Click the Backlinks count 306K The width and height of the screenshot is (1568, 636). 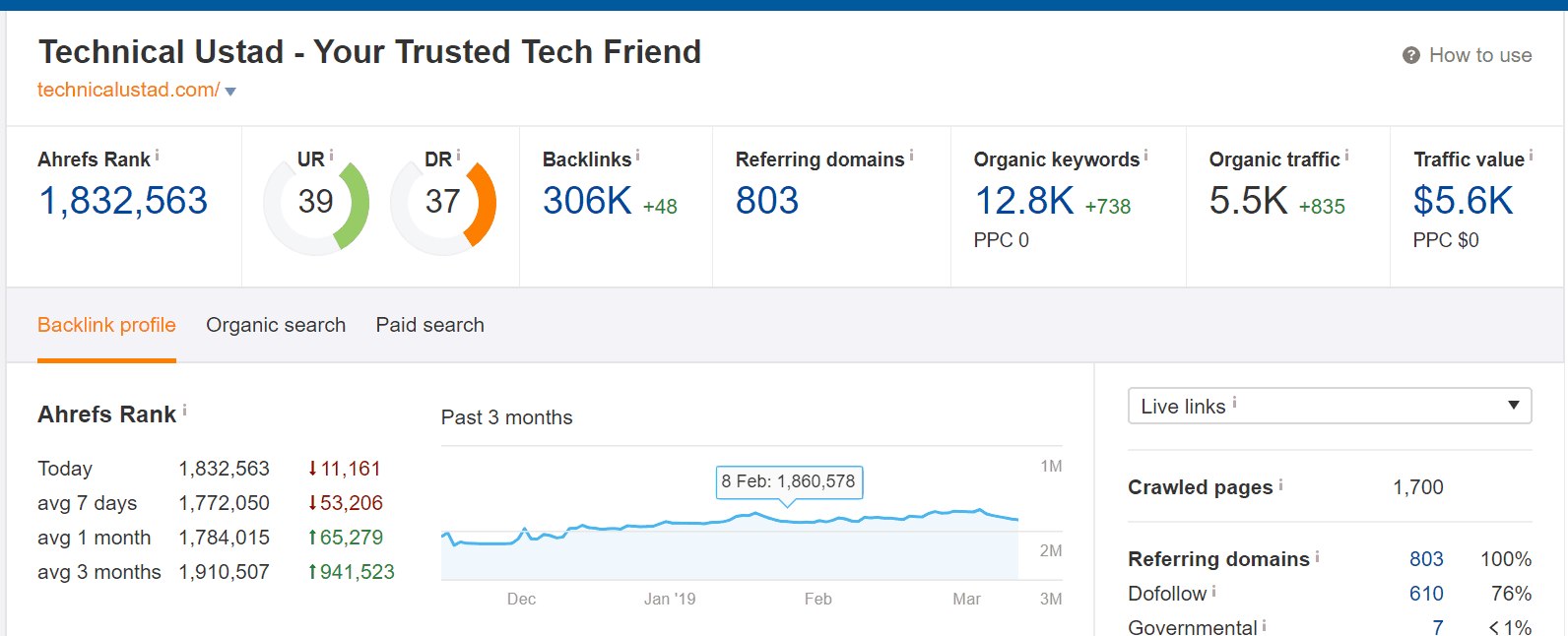(x=587, y=201)
